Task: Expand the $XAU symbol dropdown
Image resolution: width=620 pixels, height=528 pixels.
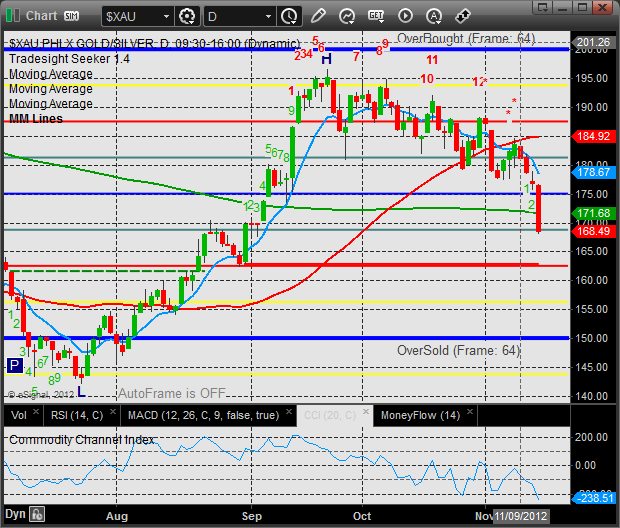Action: click(x=166, y=16)
